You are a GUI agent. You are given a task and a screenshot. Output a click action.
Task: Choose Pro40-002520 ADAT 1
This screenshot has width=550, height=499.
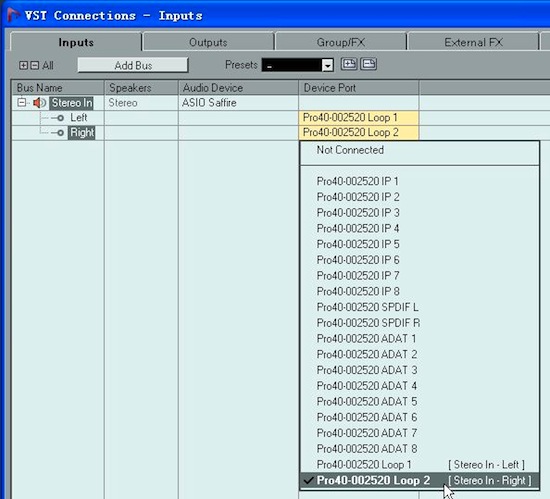(420, 338)
